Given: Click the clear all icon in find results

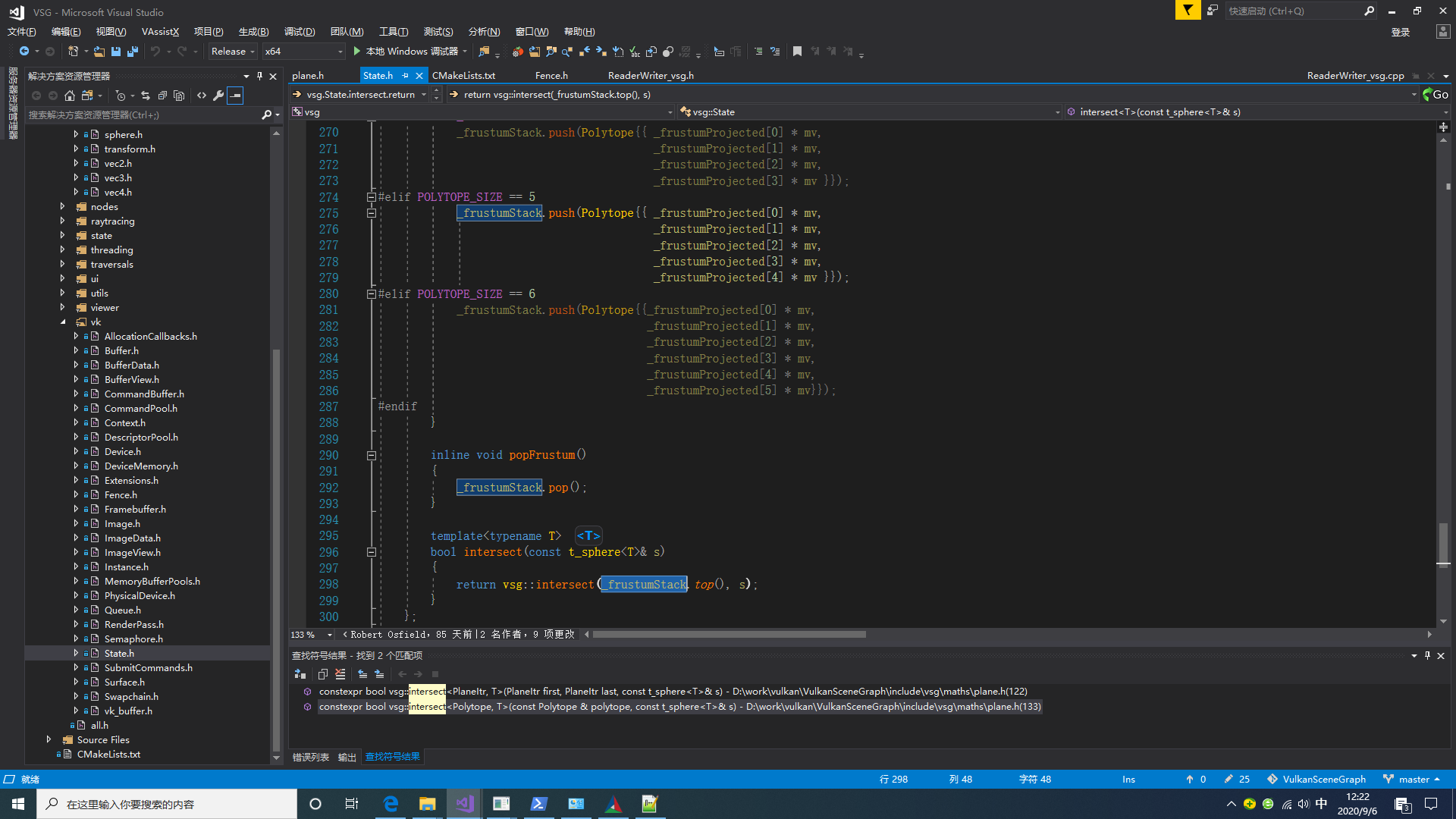Looking at the screenshot, I should point(340,674).
